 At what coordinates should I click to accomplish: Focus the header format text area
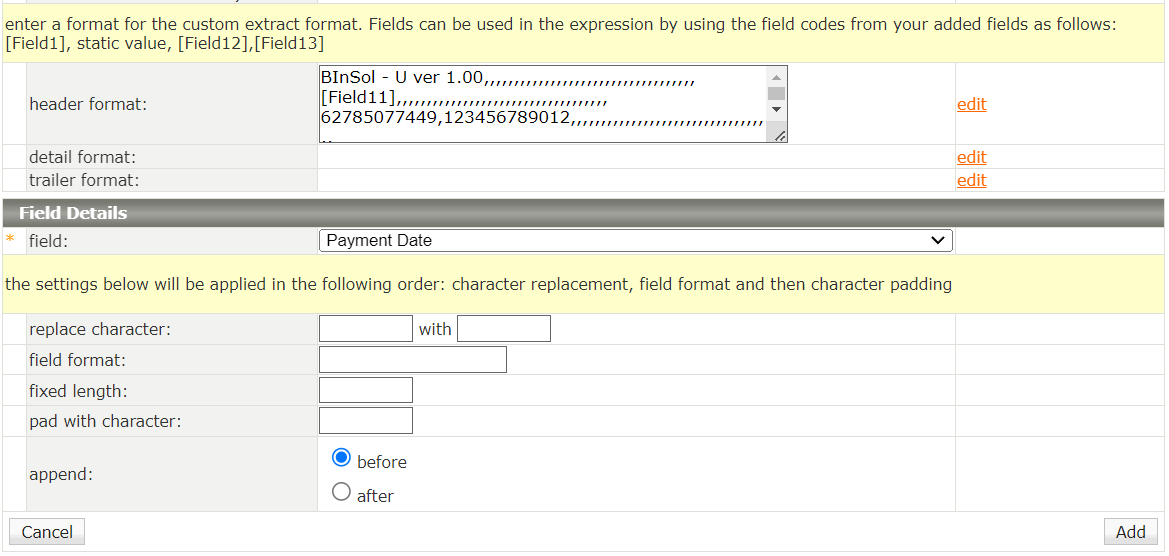click(542, 104)
